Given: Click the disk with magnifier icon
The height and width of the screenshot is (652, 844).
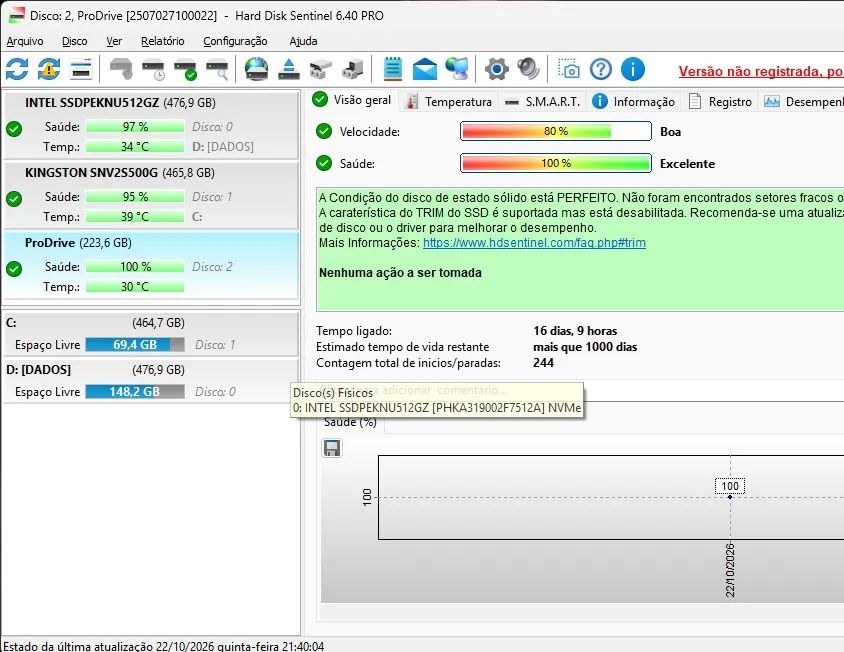Looking at the screenshot, I should pos(217,69).
